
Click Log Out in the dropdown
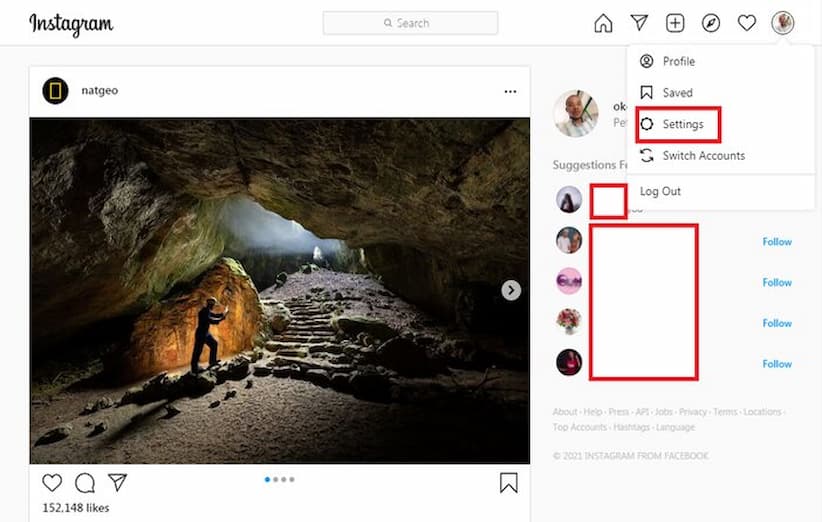660,191
